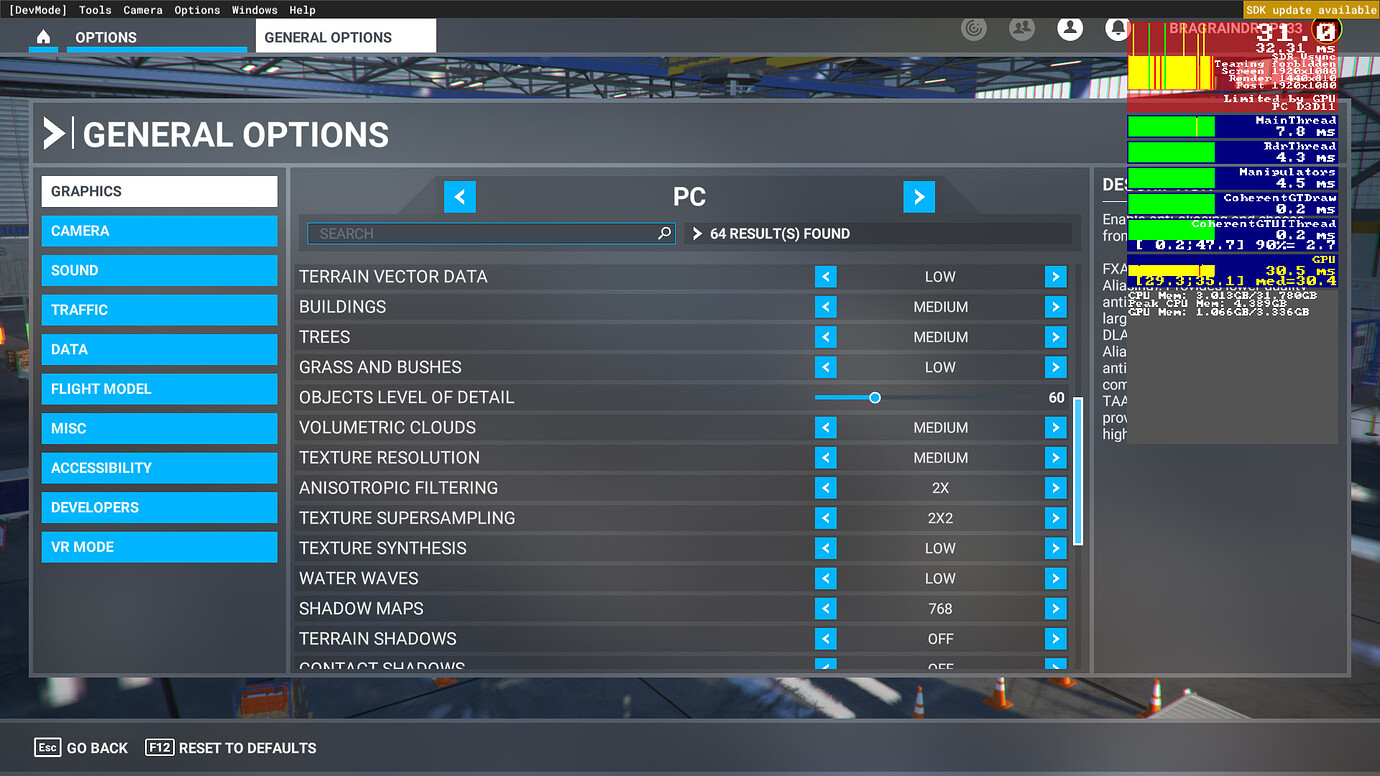The image size is (1380, 776).
Task: Click the home icon beside OPTIONS tab
Action: pyautogui.click(x=42, y=34)
